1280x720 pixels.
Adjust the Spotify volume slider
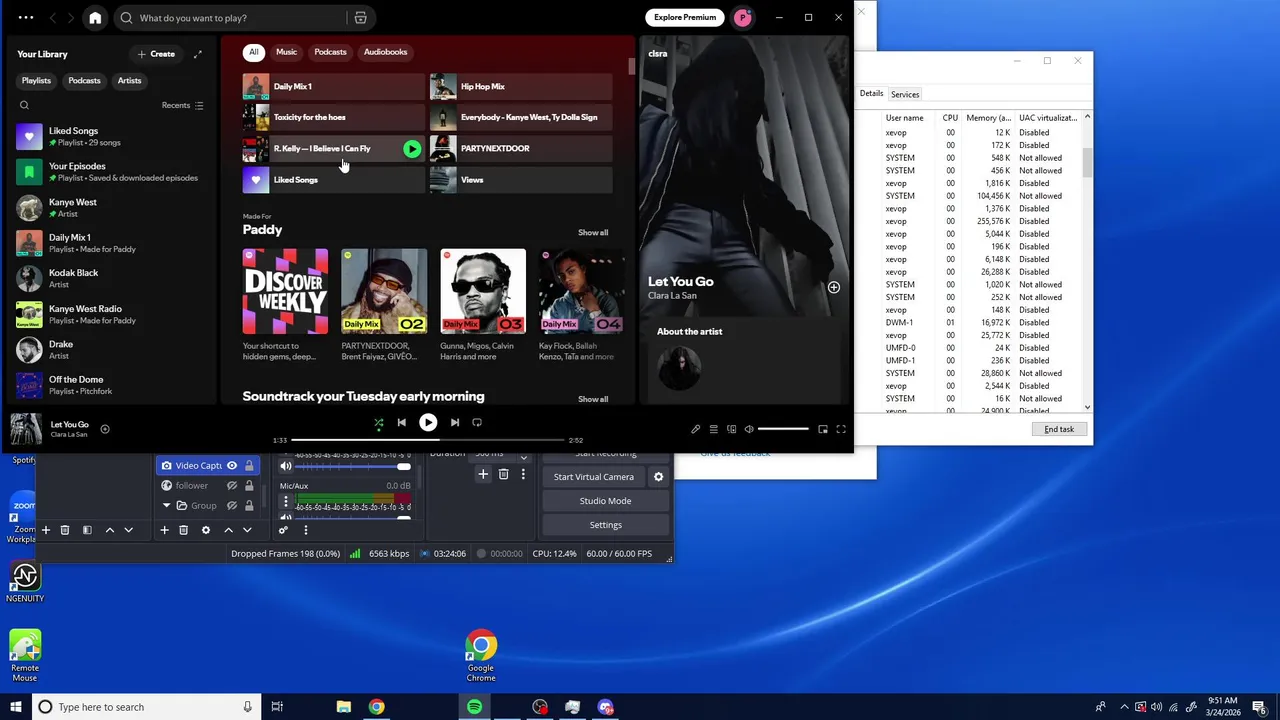(783, 429)
